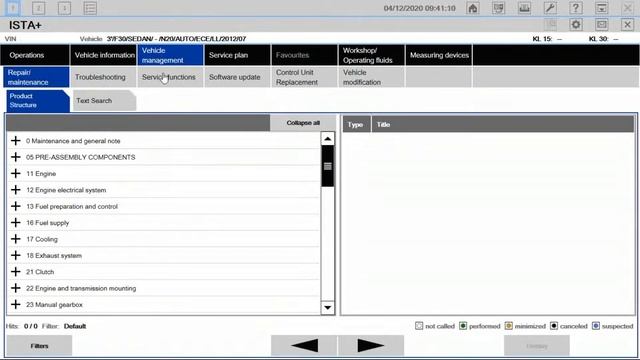Click the 'Default' filter value text
This screenshot has width=640, height=360.
(x=75, y=326)
